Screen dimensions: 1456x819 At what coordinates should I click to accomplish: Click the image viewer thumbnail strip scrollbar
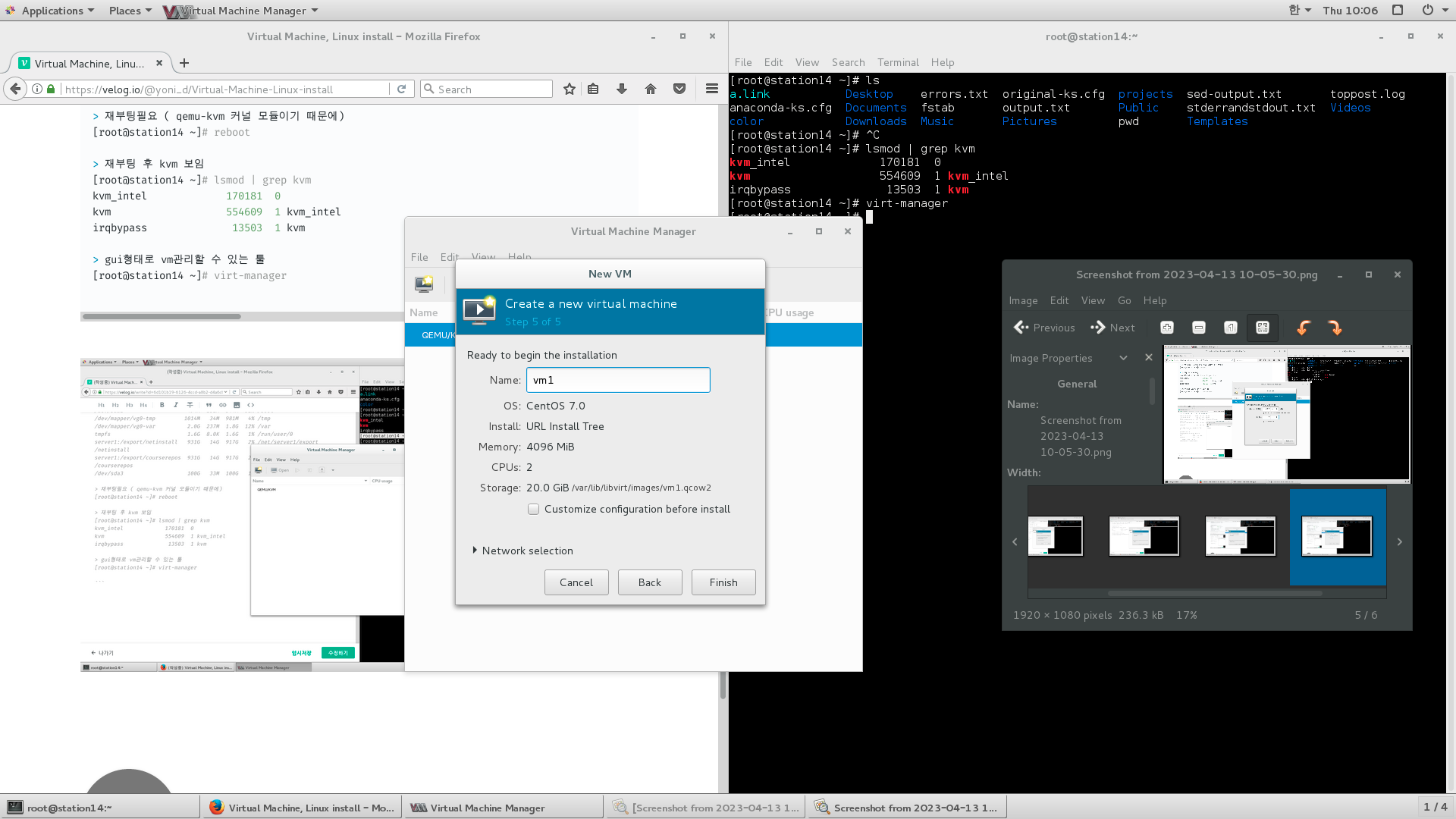tap(1215, 593)
